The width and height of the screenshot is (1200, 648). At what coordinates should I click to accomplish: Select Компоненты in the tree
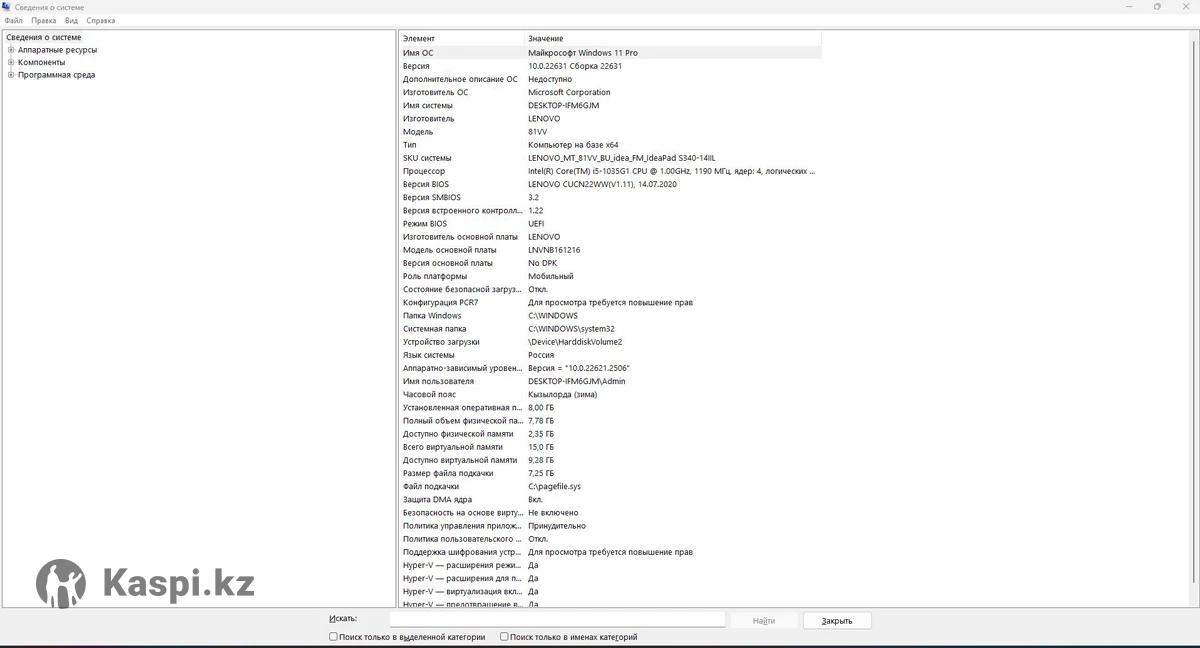pos(41,62)
